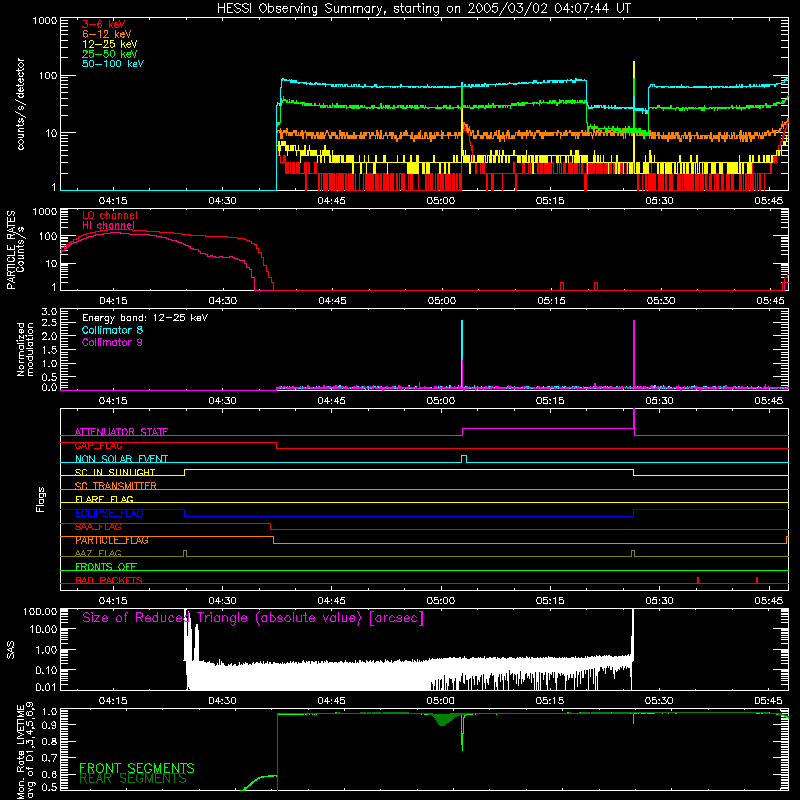
Task: Select the HI channel legend label
Action: click(108, 226)
